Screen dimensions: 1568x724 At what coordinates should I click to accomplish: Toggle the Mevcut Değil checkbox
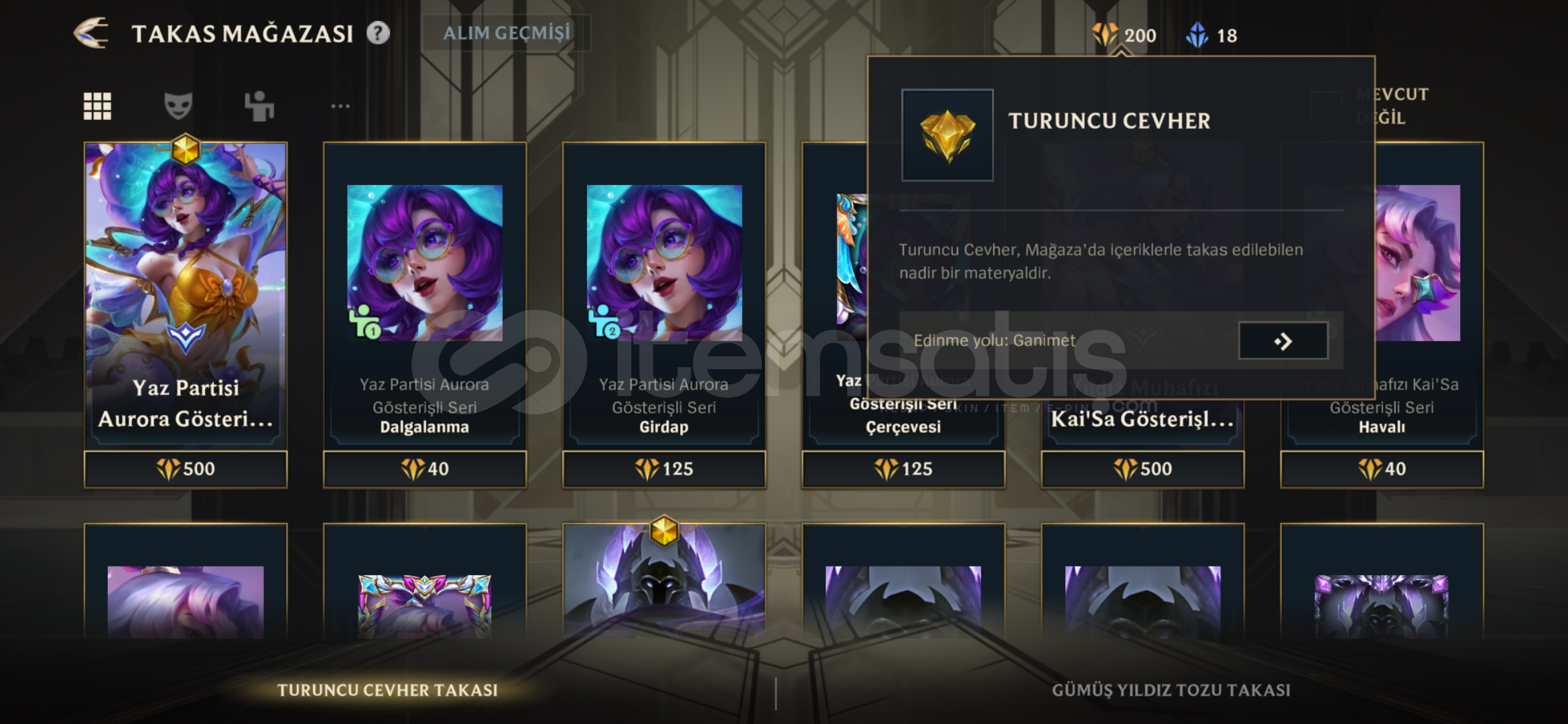point(1326,107)
